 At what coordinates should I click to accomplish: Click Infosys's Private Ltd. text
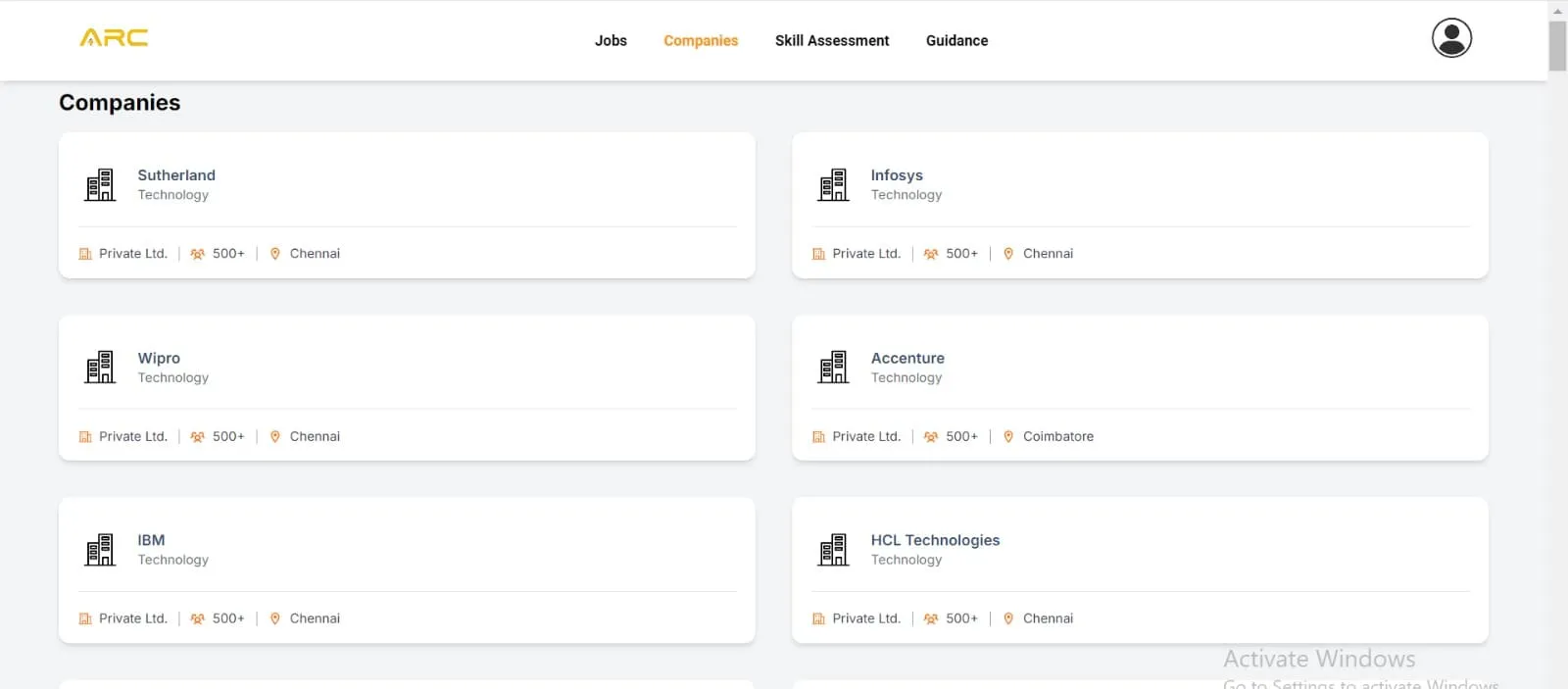point(866,254)
